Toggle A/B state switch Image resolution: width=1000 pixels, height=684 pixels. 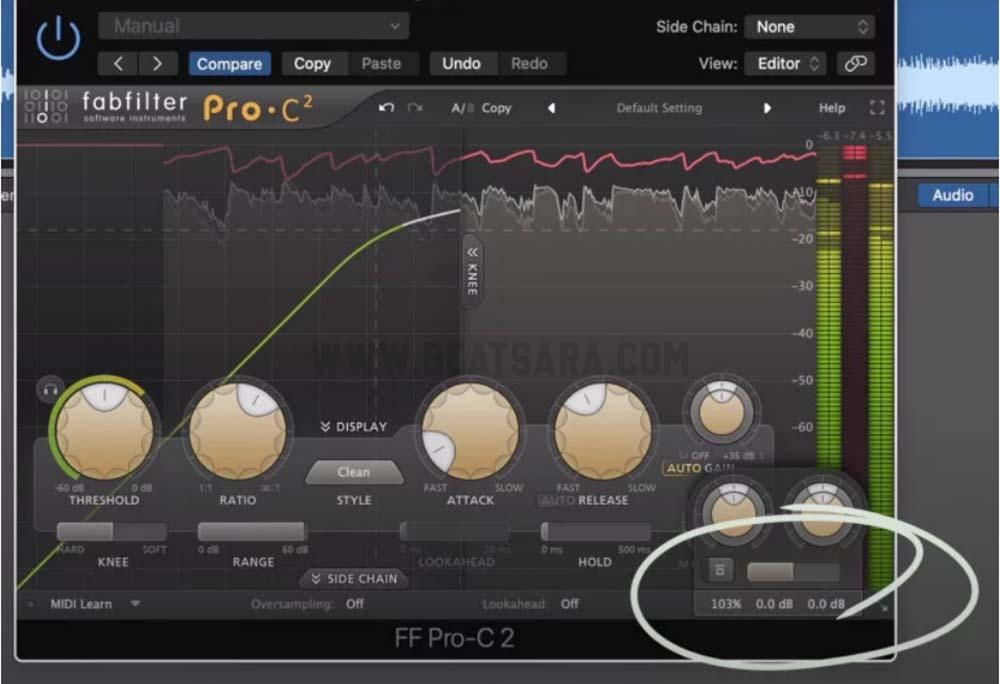(461, 108)
